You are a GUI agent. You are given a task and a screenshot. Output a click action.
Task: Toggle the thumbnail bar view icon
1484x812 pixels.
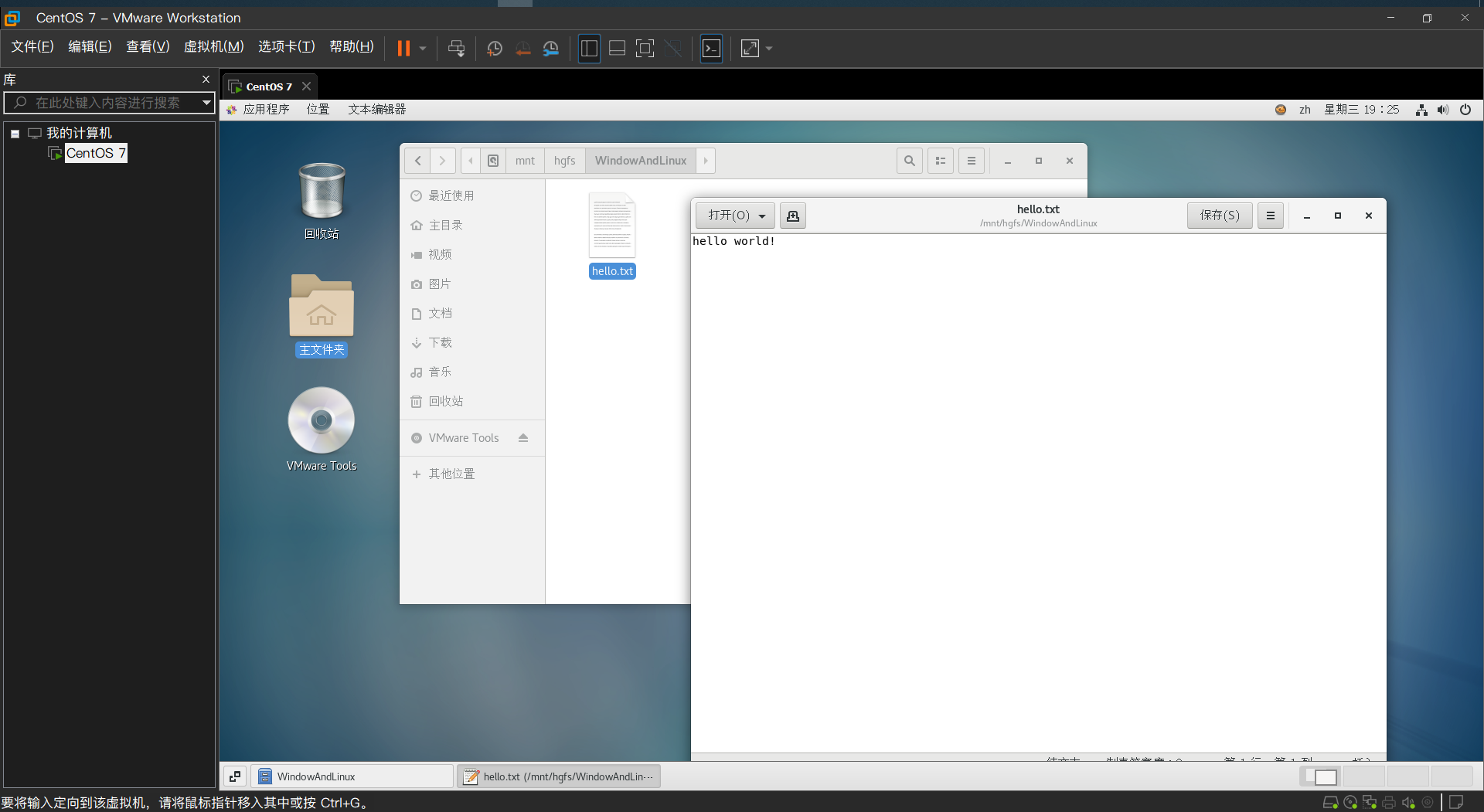[x=617, y=48]
